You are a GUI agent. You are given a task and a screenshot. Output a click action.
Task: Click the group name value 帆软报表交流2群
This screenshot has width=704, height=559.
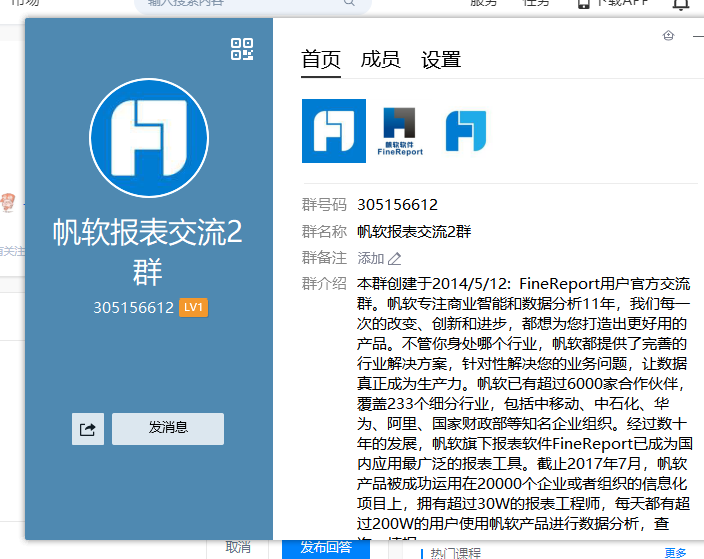414,232
